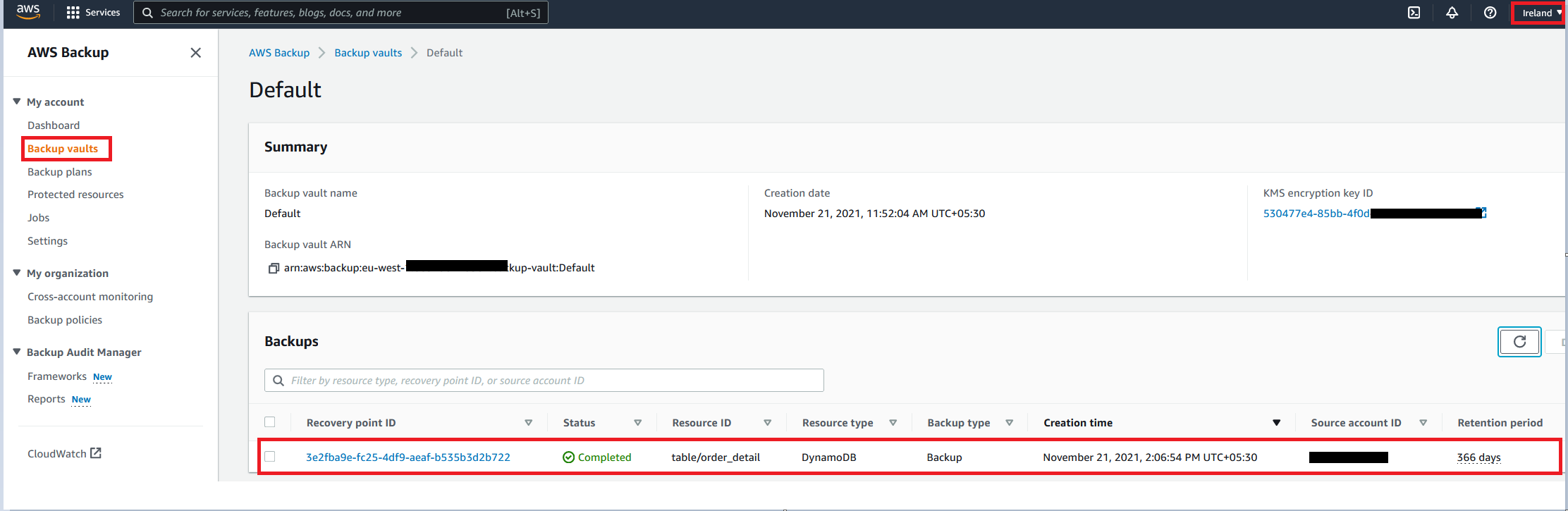Open the AWS home logo
Viewport: 1568px width, 511px height.
pyautogui.click(x=28, y=12)
